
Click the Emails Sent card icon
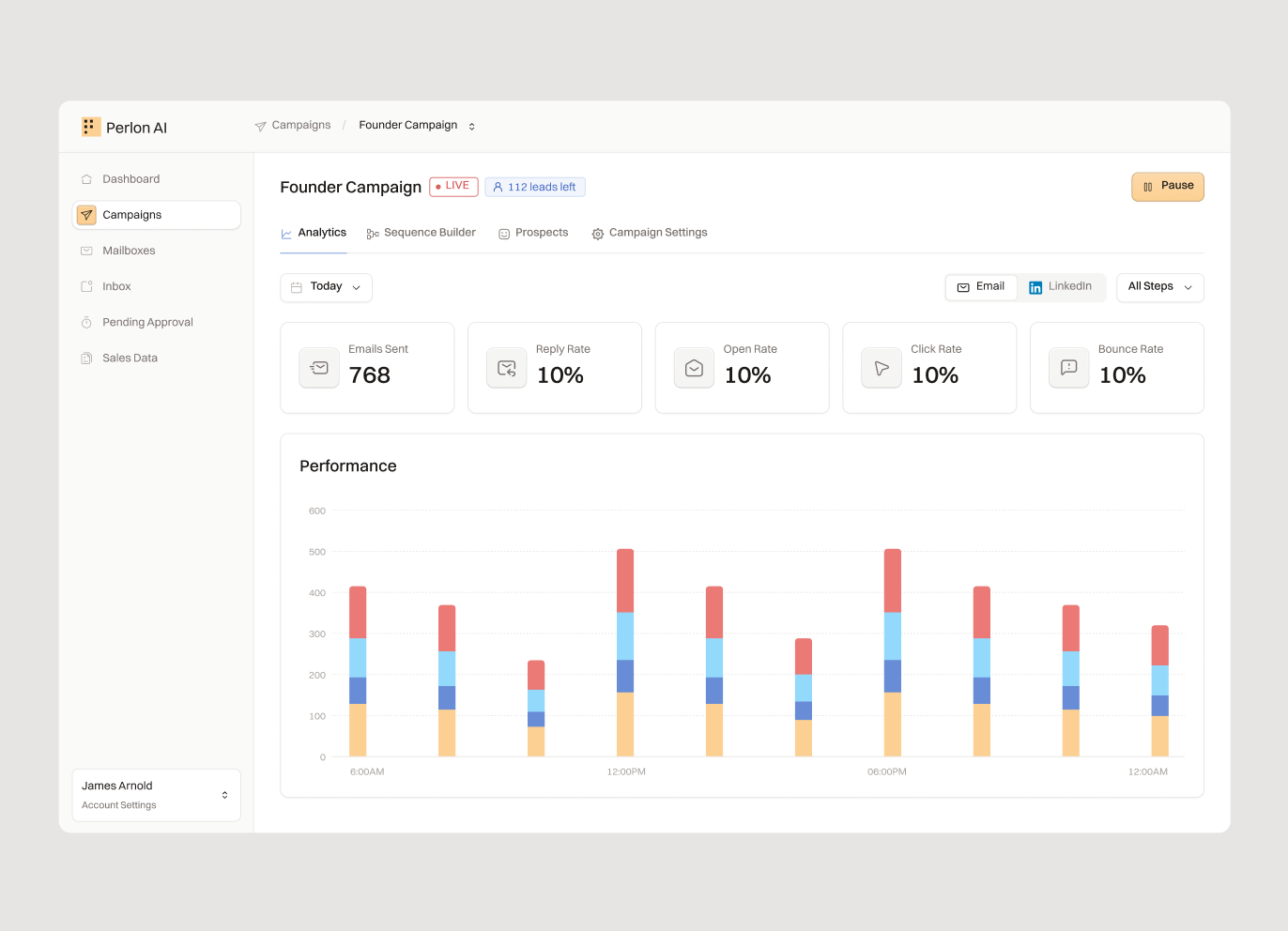click(319, 368)
